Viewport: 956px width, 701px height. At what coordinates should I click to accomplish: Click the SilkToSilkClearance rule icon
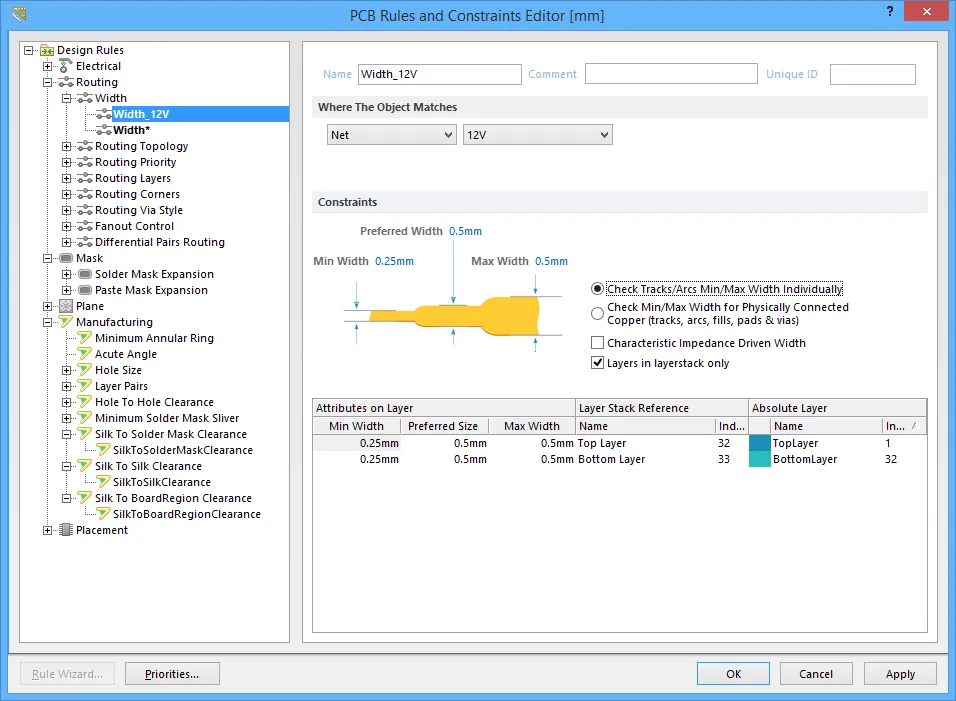(x=104, y=482)
